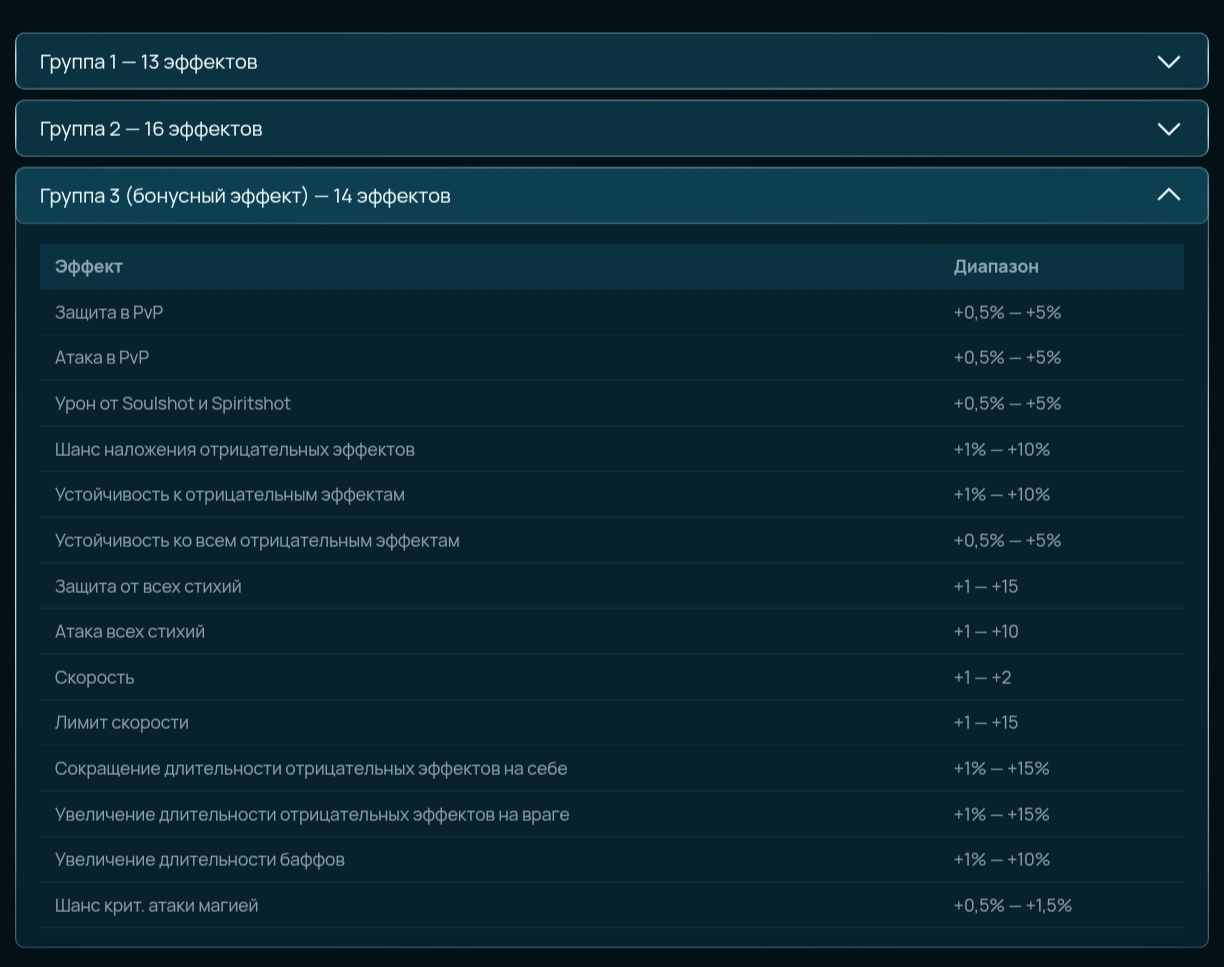Click the Скорость effect name

[x=94, y=677]
